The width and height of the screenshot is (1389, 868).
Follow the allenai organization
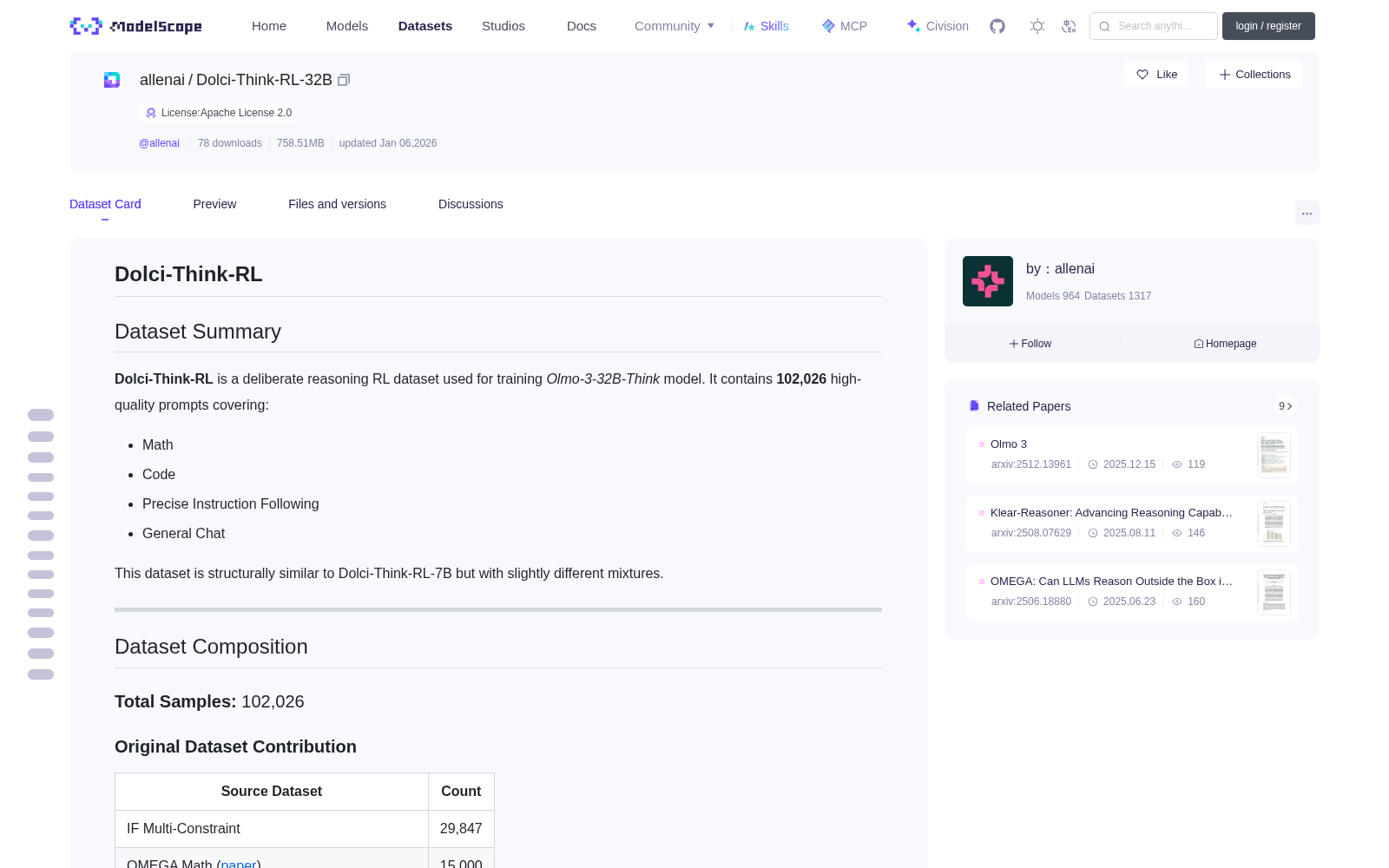point(1030,344)
